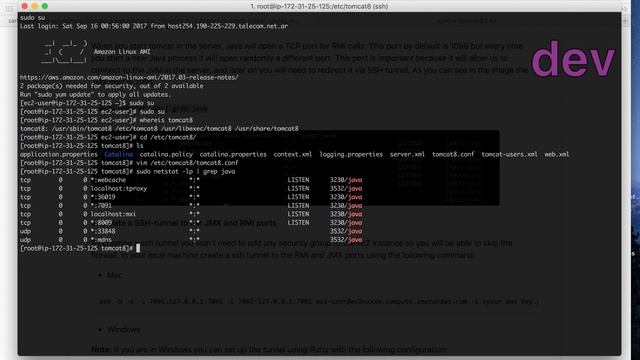
Task: Click 3230/java in the *:webcache row
Action: pyautogui.click(x=346, y=180)
